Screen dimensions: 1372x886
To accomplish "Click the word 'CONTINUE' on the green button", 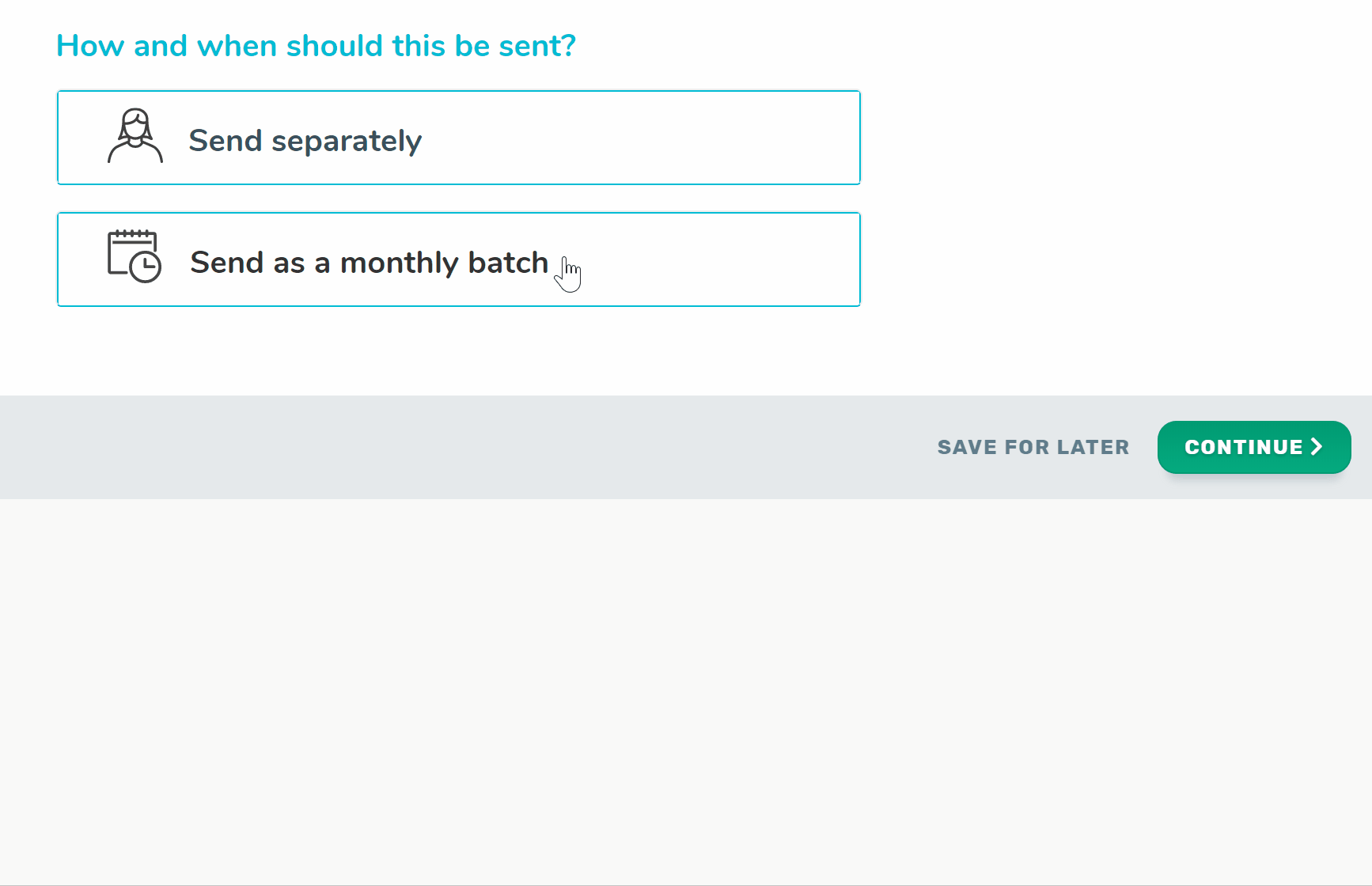I will (1244, 447).
